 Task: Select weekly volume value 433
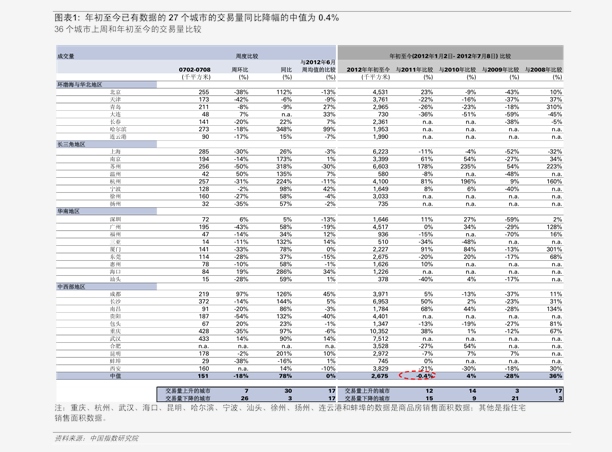tap(204, 339)
